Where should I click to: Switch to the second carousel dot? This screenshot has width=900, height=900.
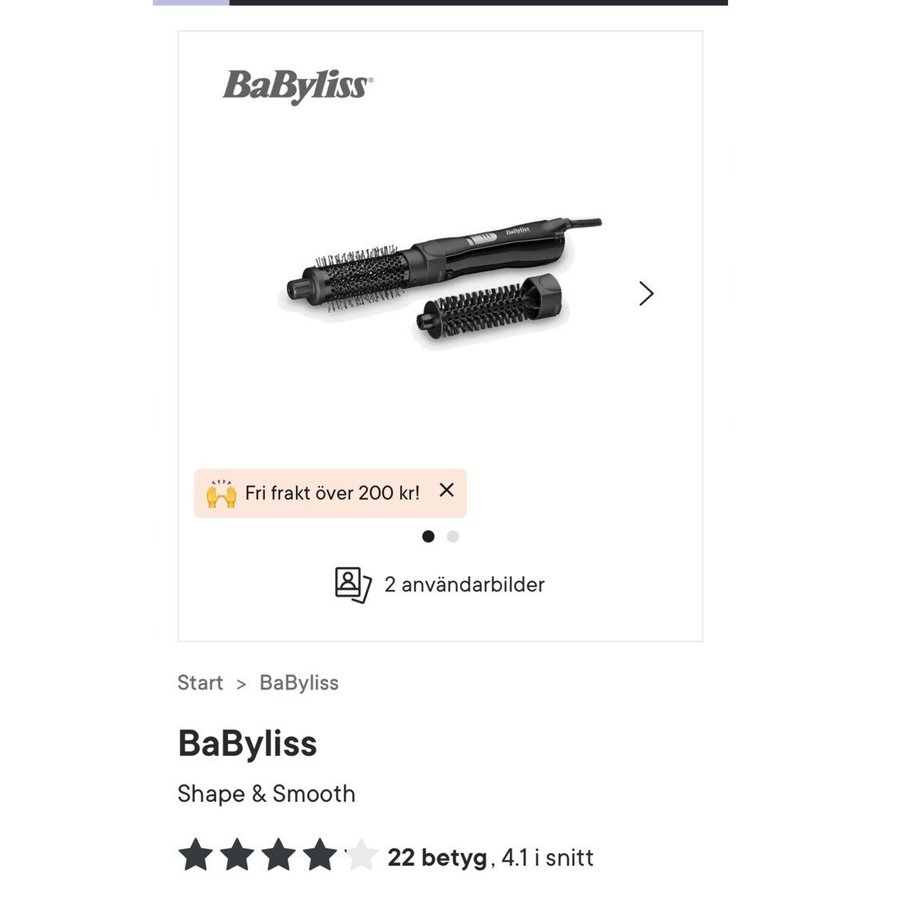[453, 536]
